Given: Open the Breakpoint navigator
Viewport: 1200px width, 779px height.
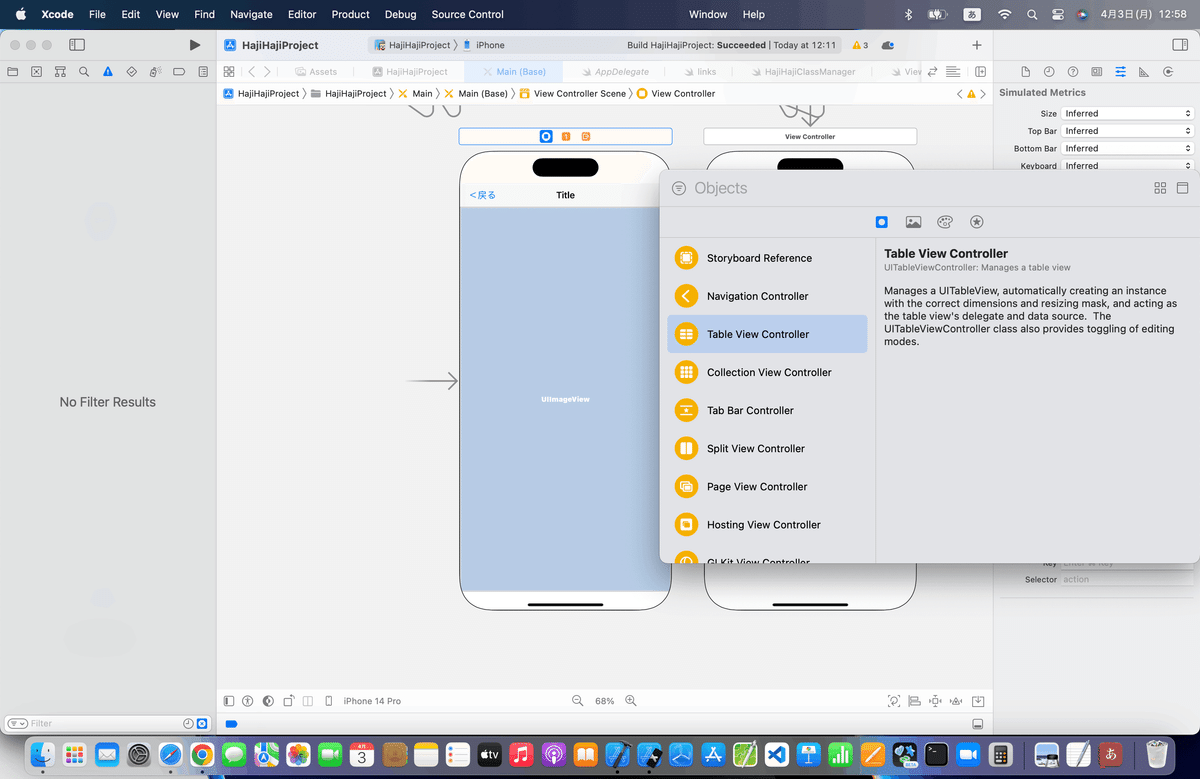Looking at the screenshot, I should 179,72.
